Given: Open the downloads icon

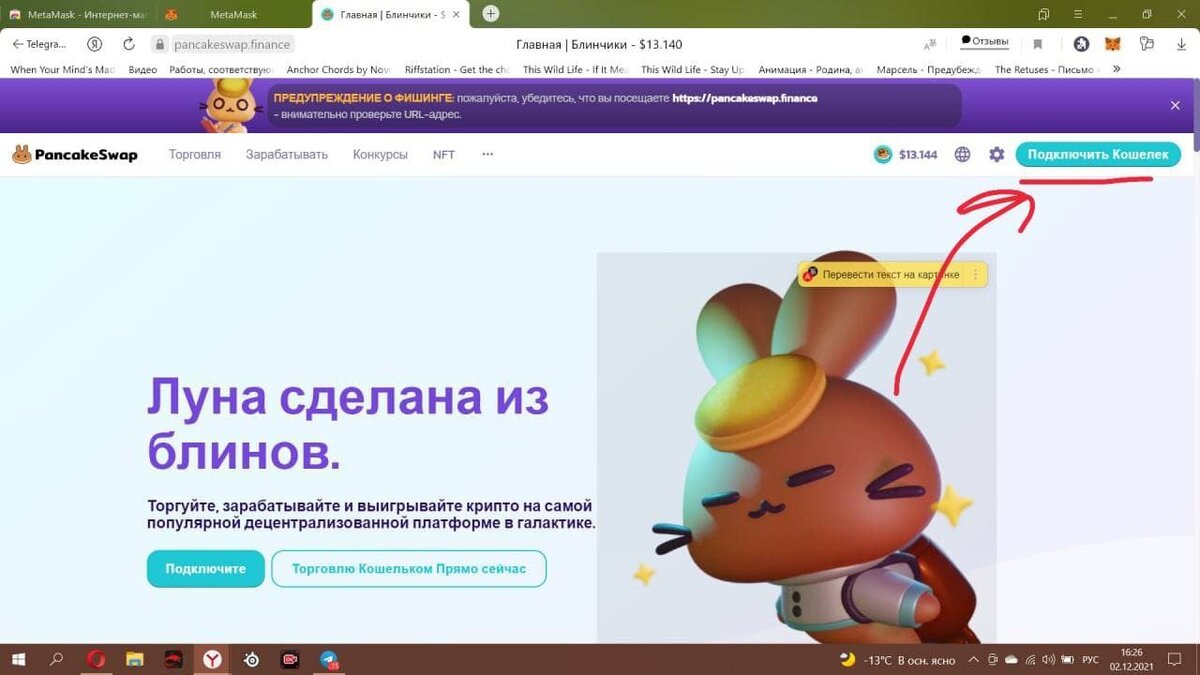Looking at the screenshot, I should (x=1181, y=44).
